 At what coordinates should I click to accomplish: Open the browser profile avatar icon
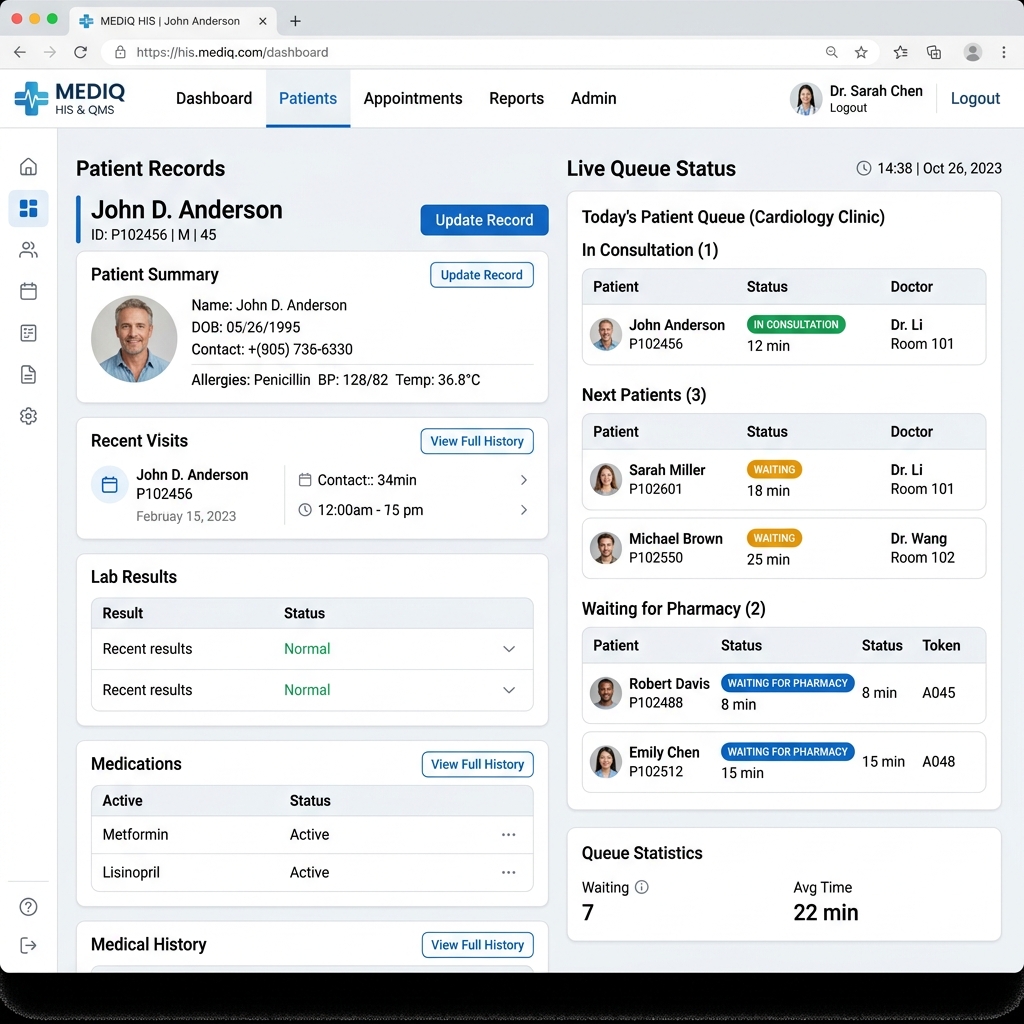pos(972,52)
